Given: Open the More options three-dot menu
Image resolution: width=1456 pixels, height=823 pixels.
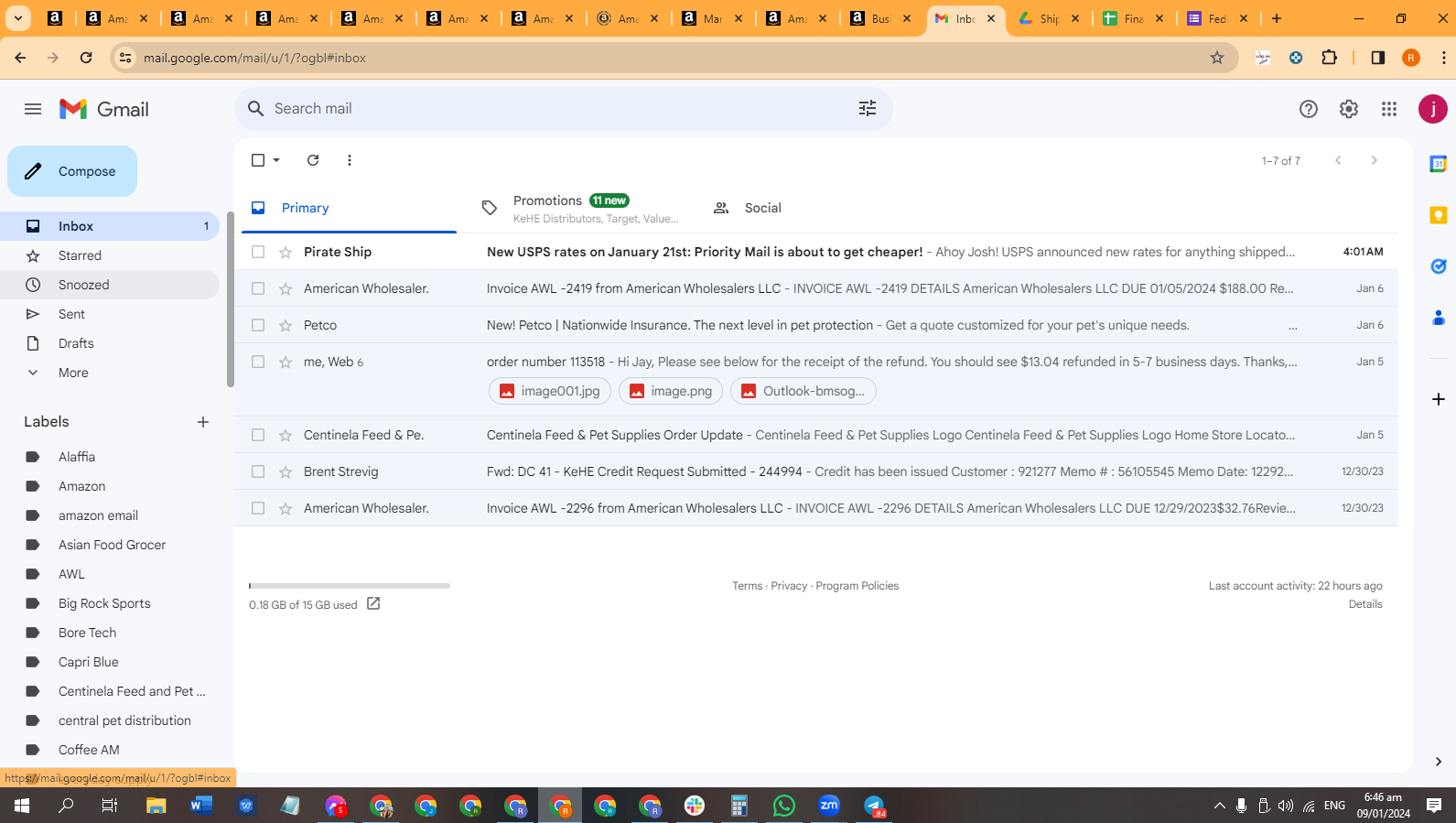Looking at the screenshot, I should click(x=350, y=160).
